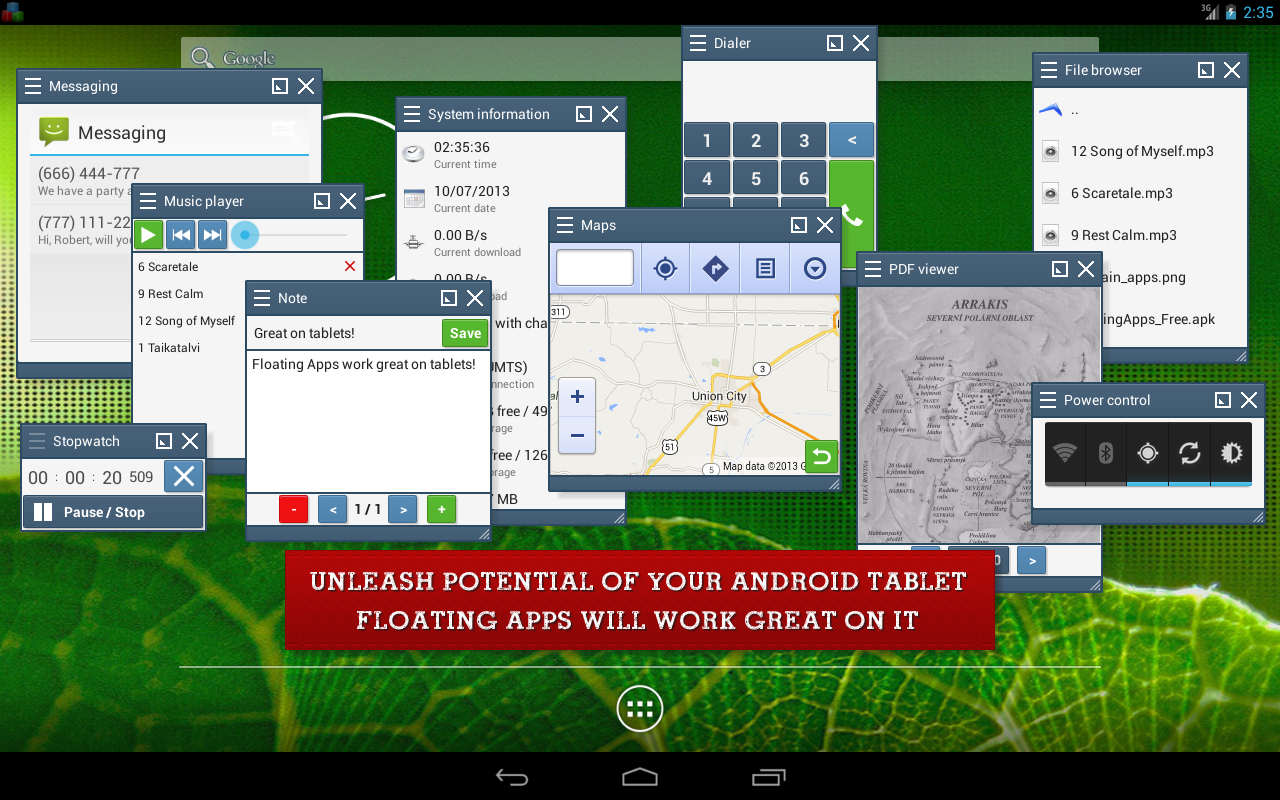Screen dimensions: 1280x800
Task: Open the compose message icon in Messaging
Action: 283,129
